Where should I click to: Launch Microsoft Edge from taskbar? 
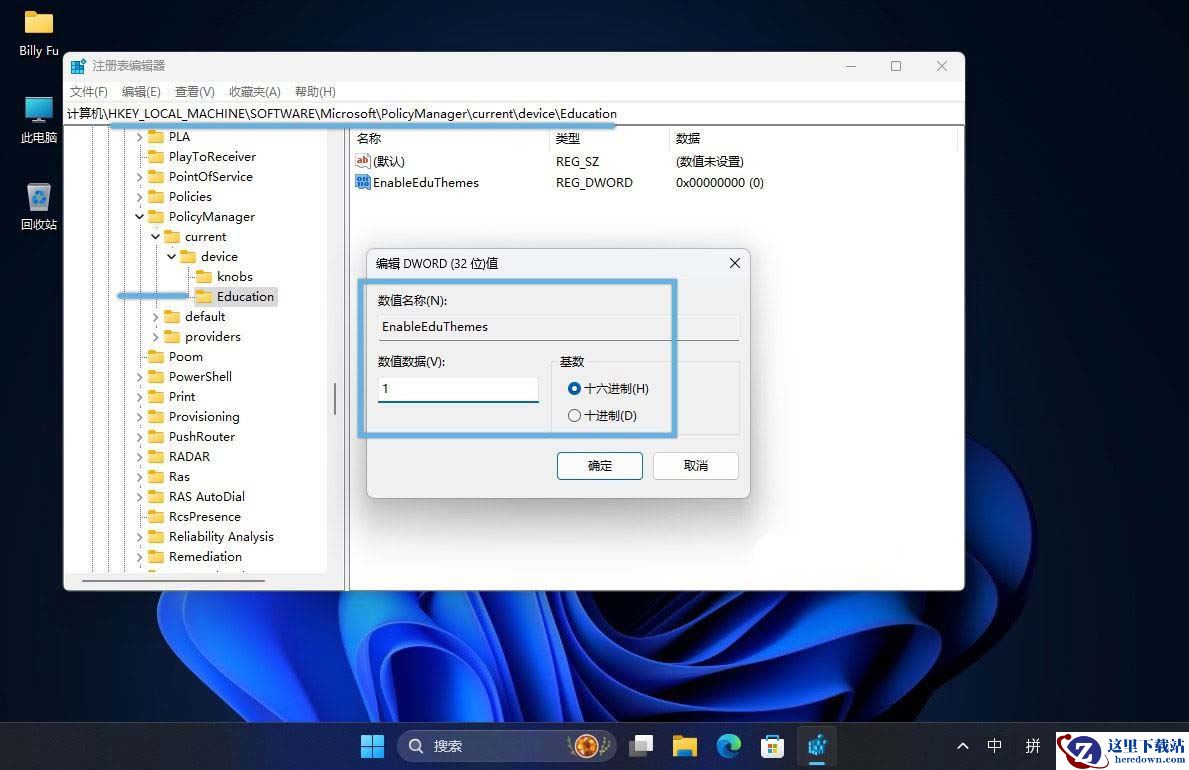pyautogui.click(x=729, y=746)
